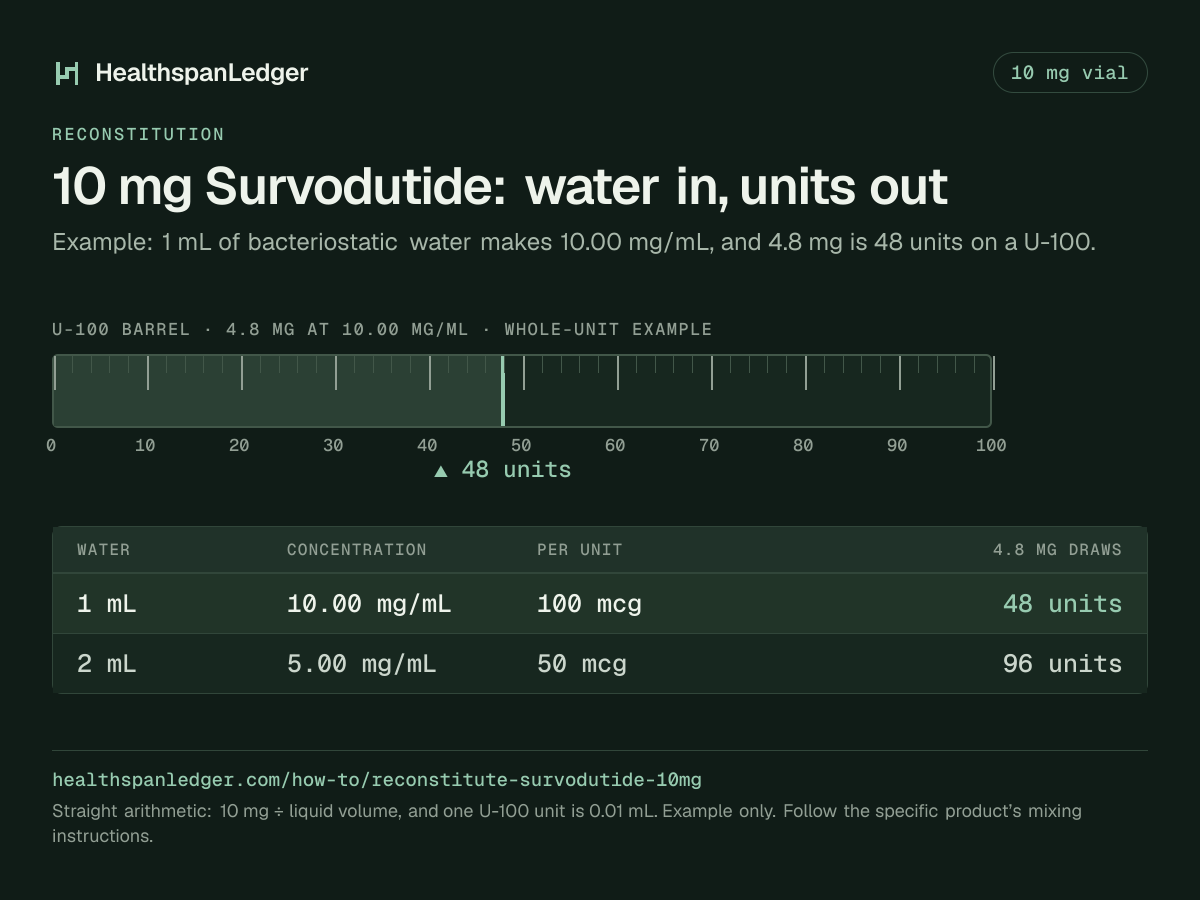The image size is (1200, 900).
Task: Select the 2 mL water cell
Action: [x=107, y=664]
